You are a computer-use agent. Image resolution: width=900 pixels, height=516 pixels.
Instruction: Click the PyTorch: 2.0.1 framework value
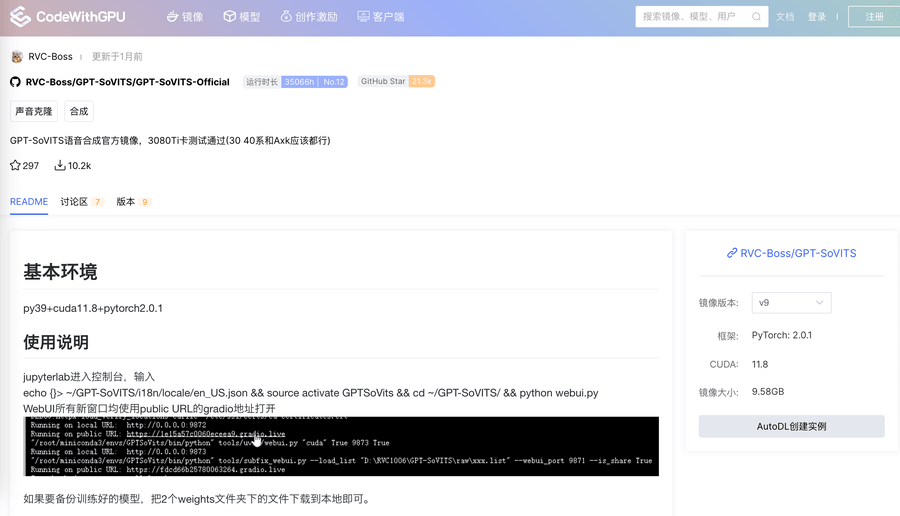pyautogui.click(x=782, y=335)
